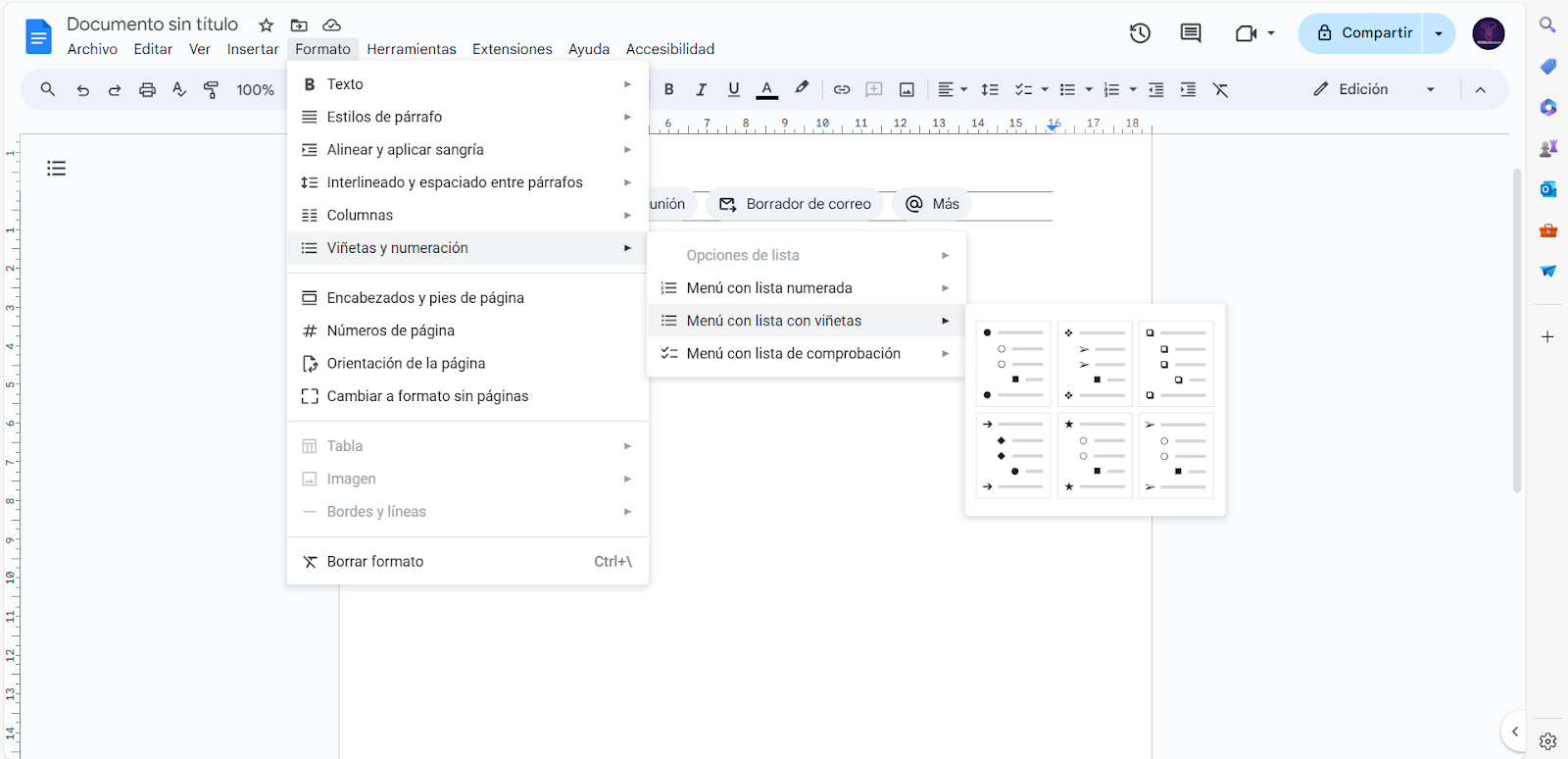Get add-ons with plus icon
The height and width of the screenshot is (759, 1568).
pyautogui.click(x=1547, y=336)
